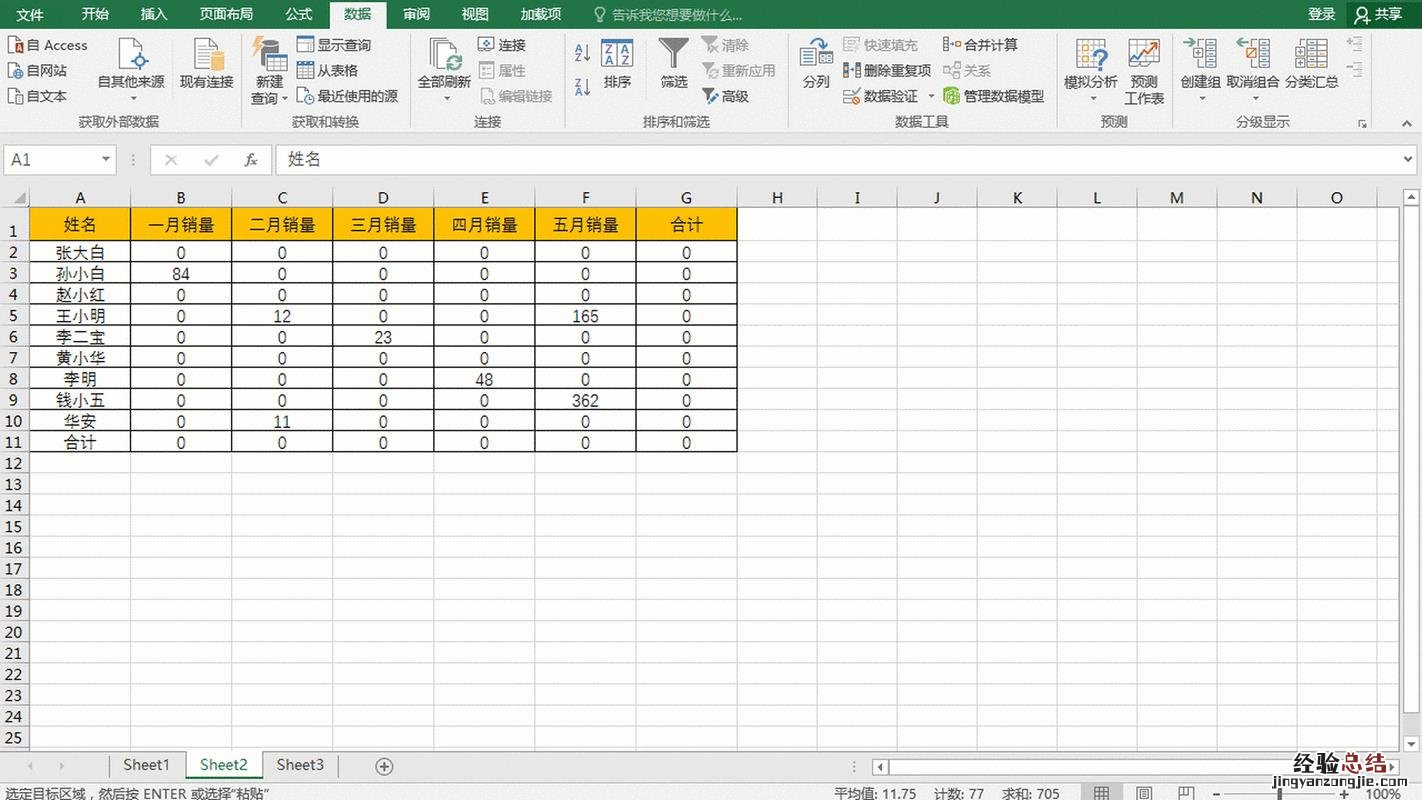Click Show Queries (显示查询)
Screen dimensions: 1422x800
334,45
